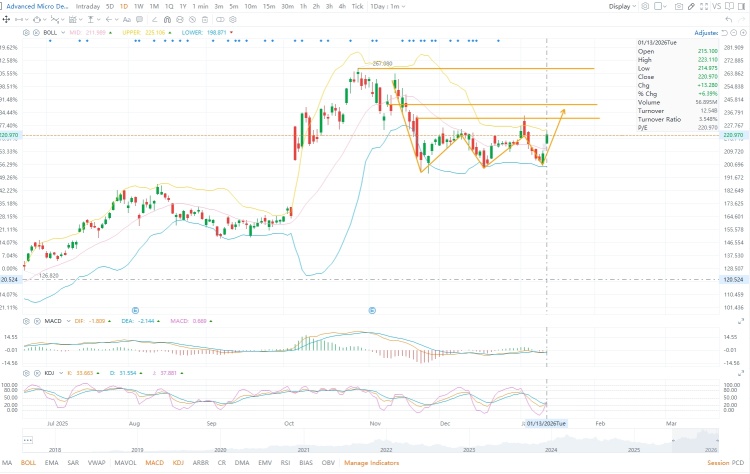Delete drawings with the trash icon
Viewport: 750px width, 474px height.
[x=205, y=20]
